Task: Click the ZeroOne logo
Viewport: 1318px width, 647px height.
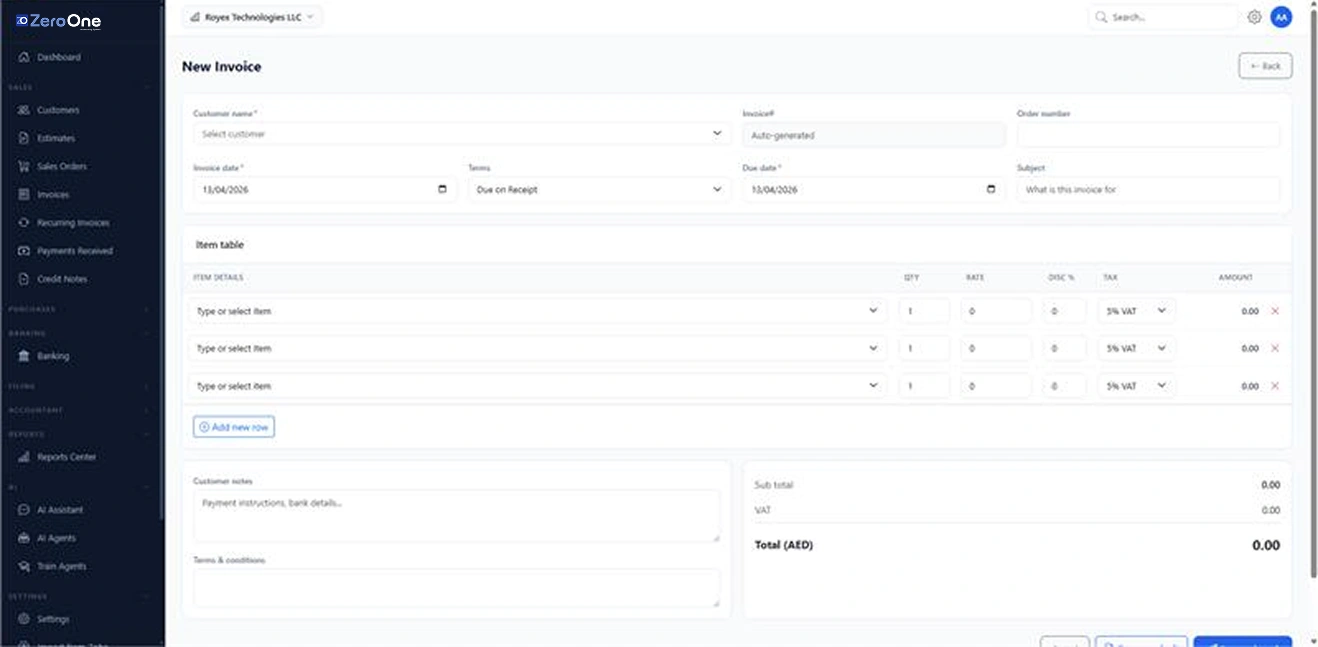Action: click(59, 20)
